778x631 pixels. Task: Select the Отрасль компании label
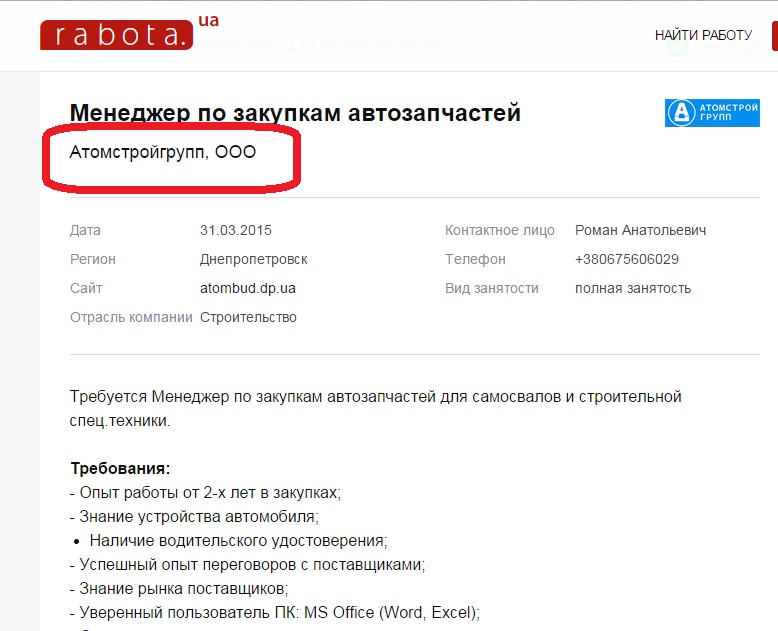(131, 317)
